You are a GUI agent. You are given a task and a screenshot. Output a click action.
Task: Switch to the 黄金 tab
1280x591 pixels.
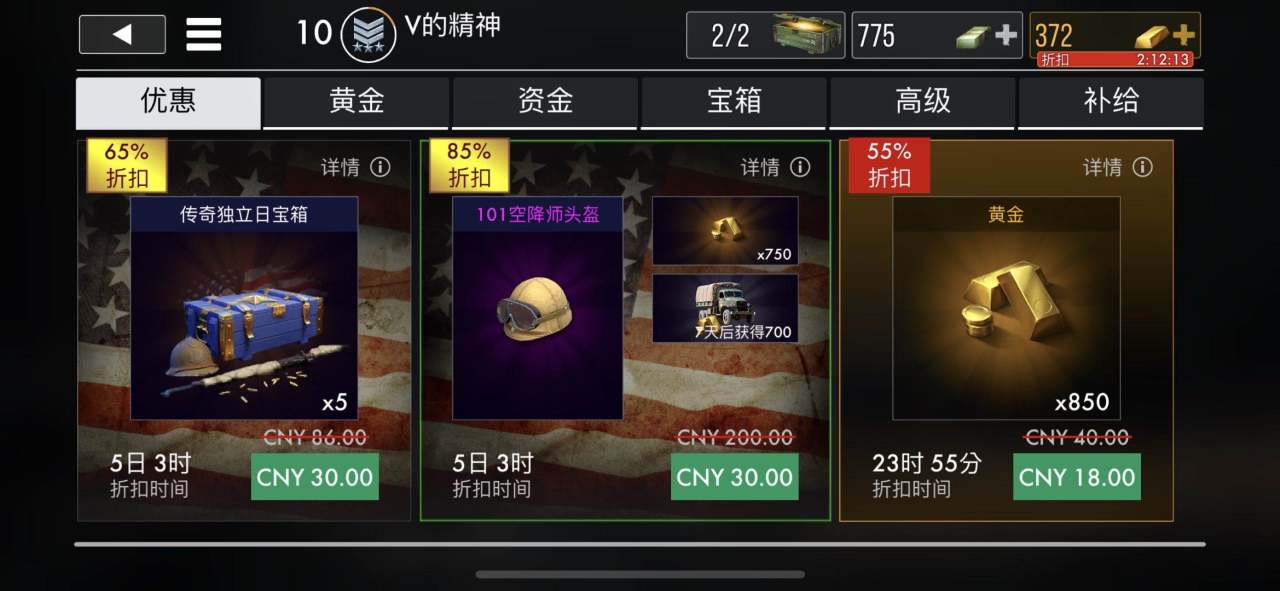[357, 102]
